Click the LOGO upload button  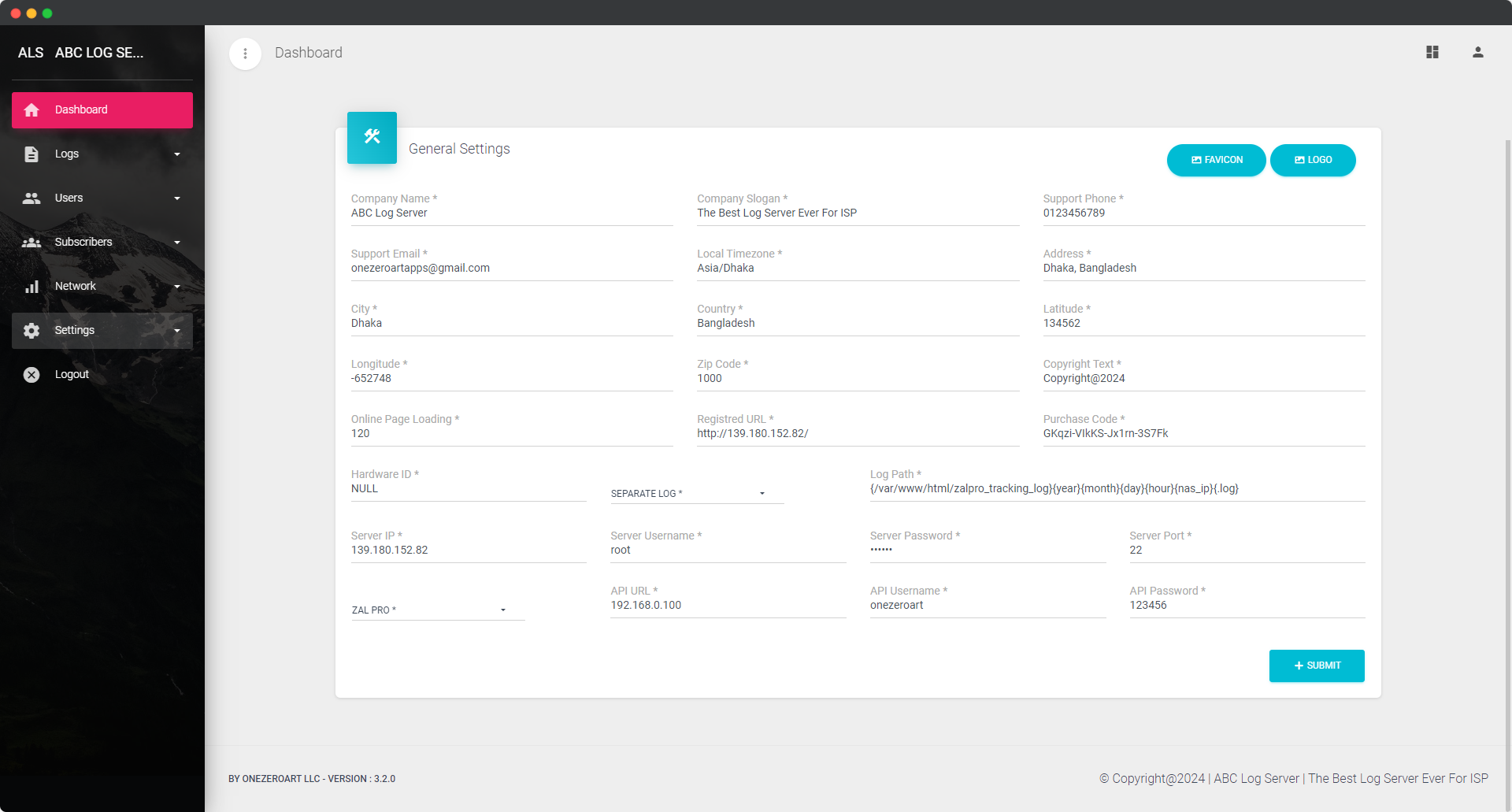point(1313,160)
